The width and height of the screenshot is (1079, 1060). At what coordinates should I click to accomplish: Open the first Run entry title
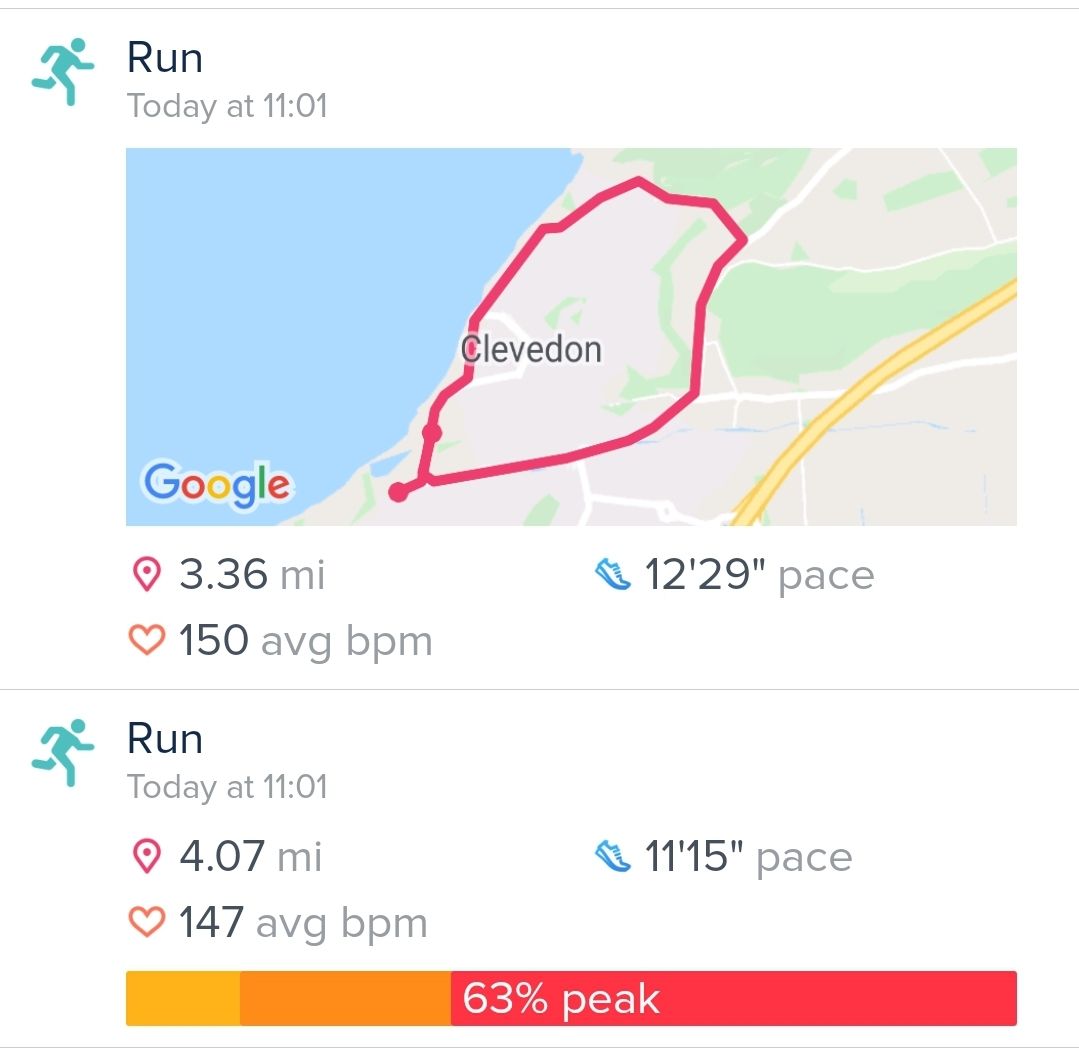click(165, 58)
